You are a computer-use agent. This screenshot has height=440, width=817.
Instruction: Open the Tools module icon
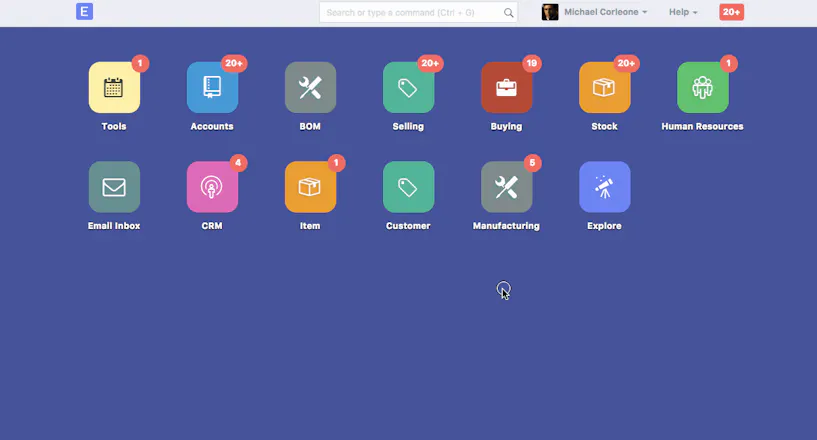point(114,88)
